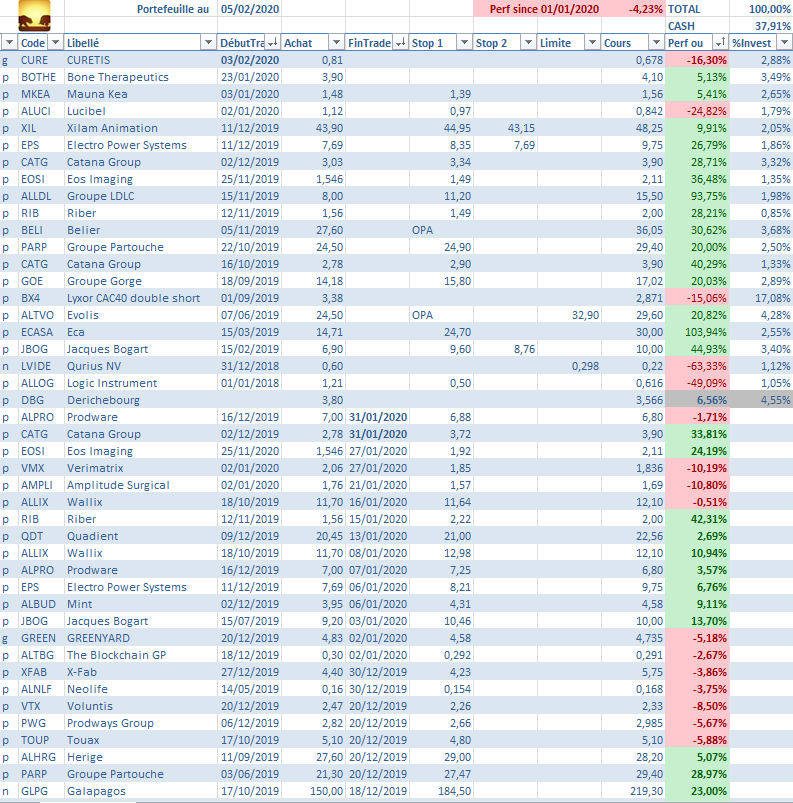Select the DBG 4,55% invest cell
The image size is (793, 803).
coord(761,399)
